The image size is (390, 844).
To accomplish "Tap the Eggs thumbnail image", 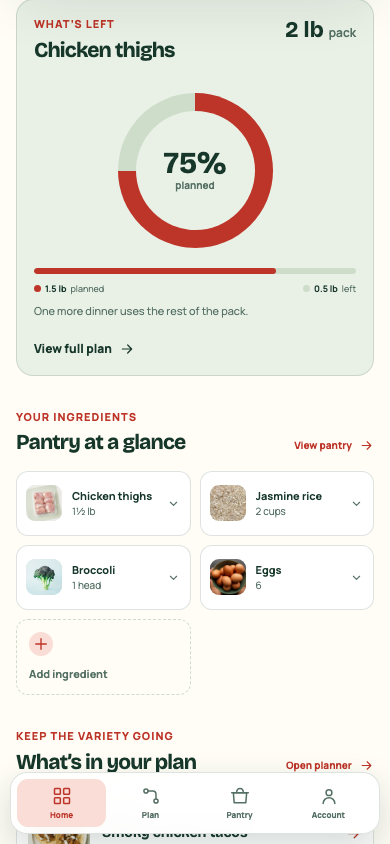I will pos(228,577).
